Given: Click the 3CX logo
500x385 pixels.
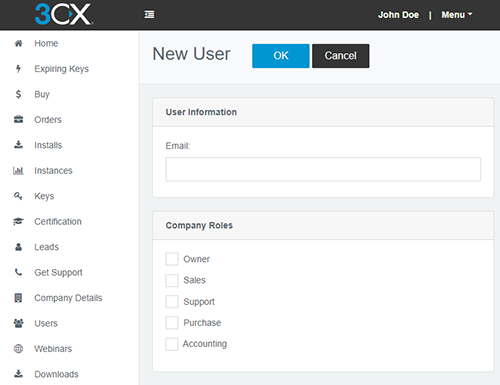Looking at the screenshot, I should pyautogui.click(x=63, y=14).
